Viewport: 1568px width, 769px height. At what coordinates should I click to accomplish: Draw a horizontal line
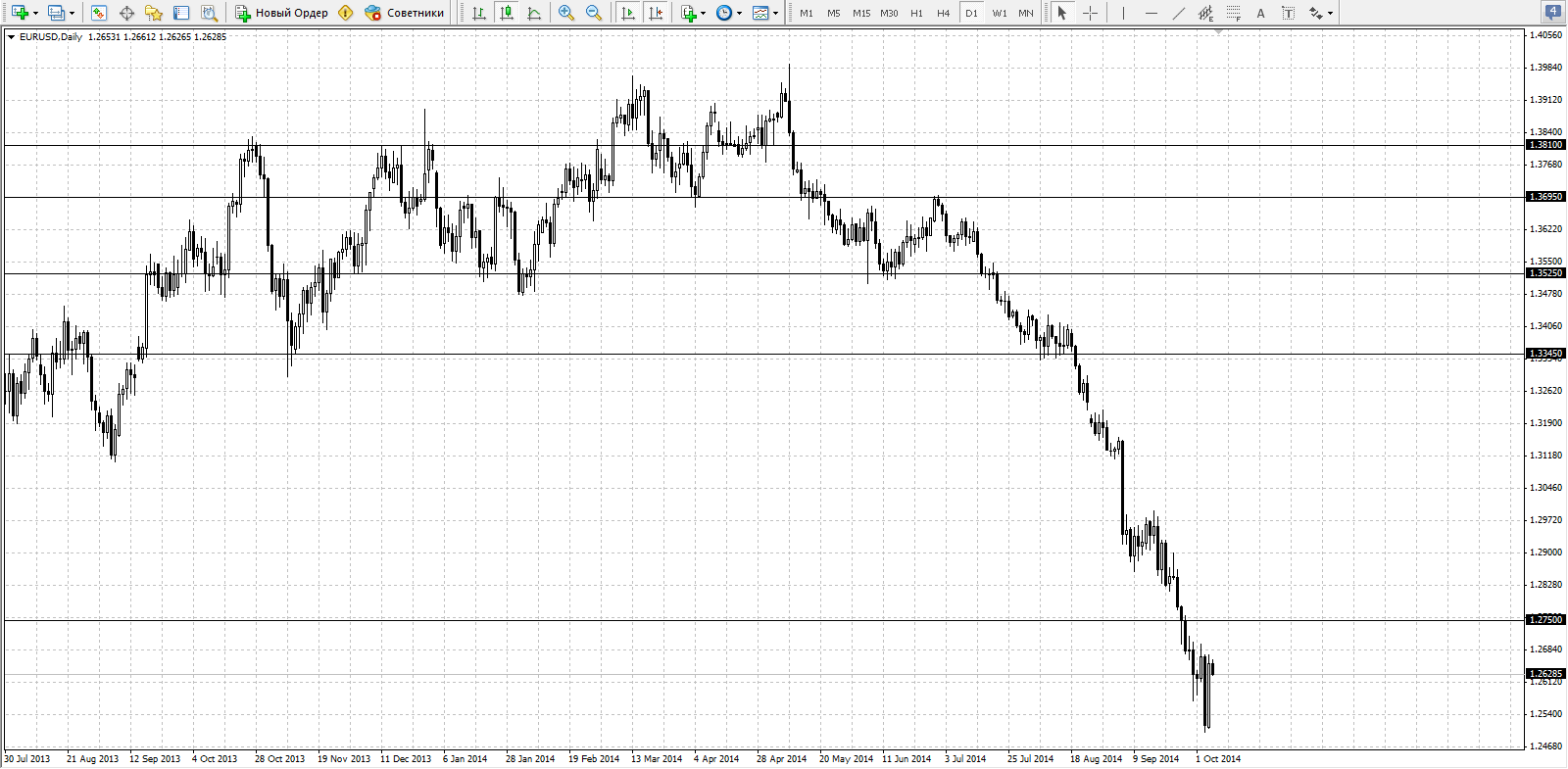(1151, 13)
